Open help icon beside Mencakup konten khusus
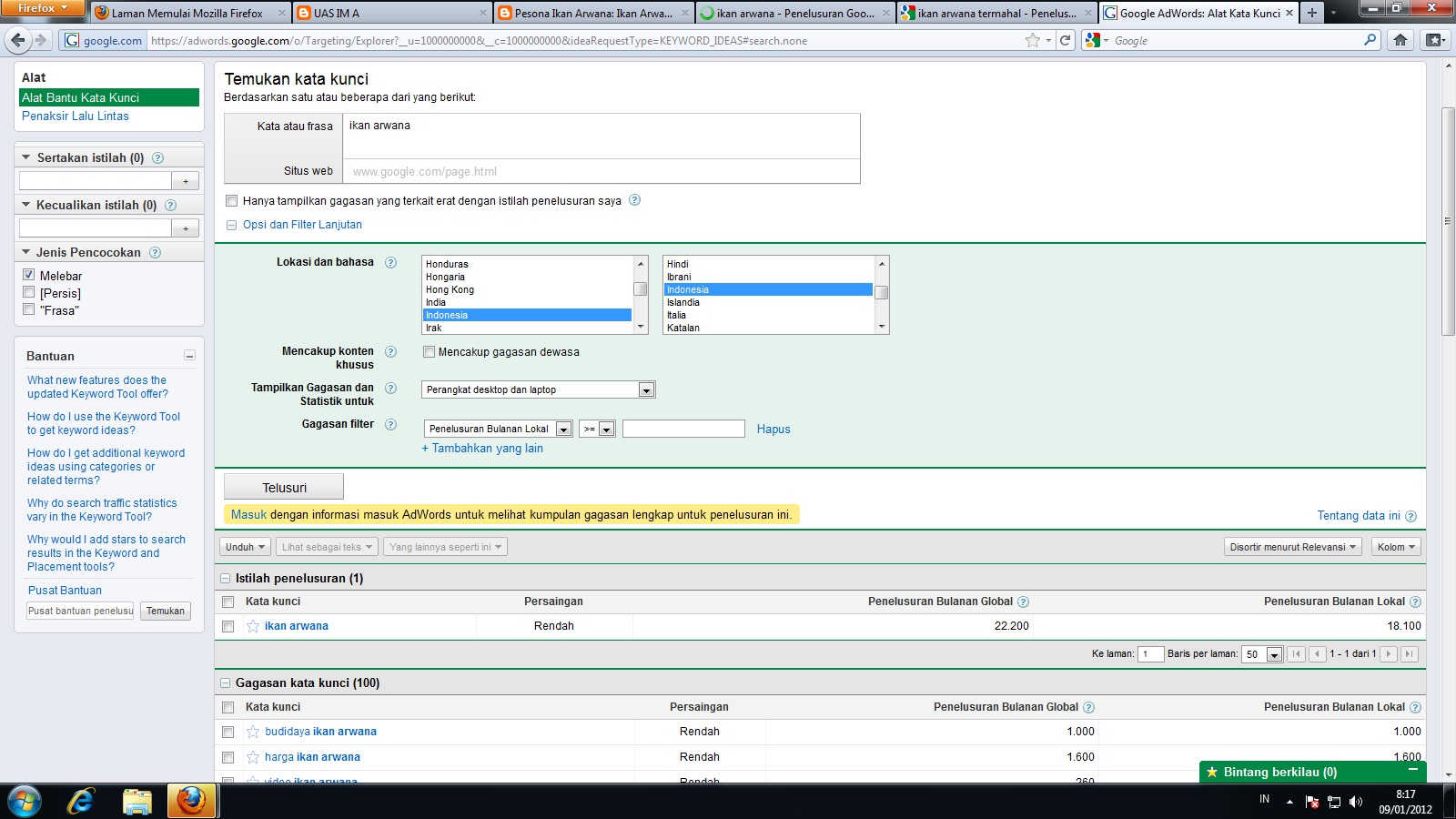 (x=390, y=351)
